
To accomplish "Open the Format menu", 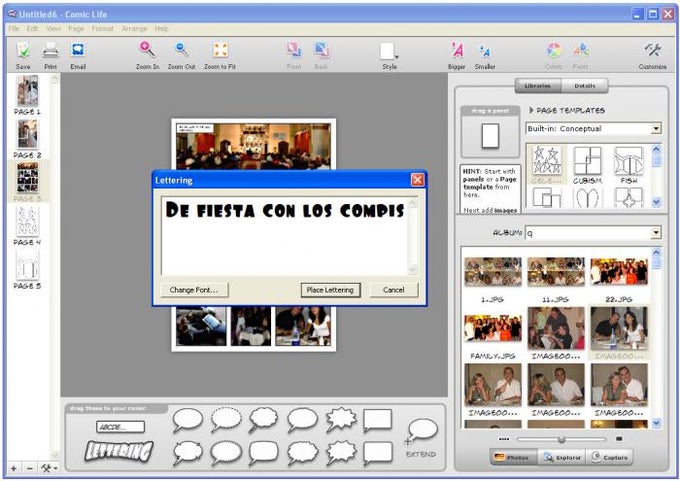I will (x=102, y=29).
